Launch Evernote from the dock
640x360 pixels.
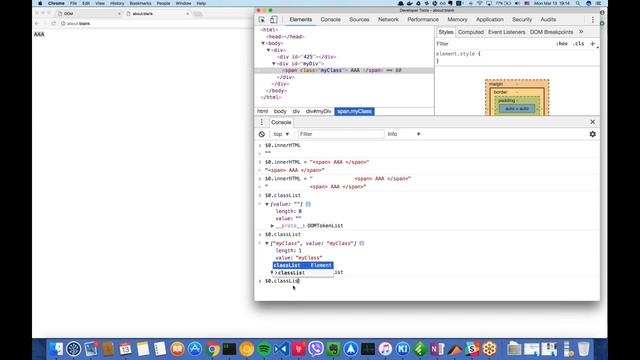coord(333,349)
